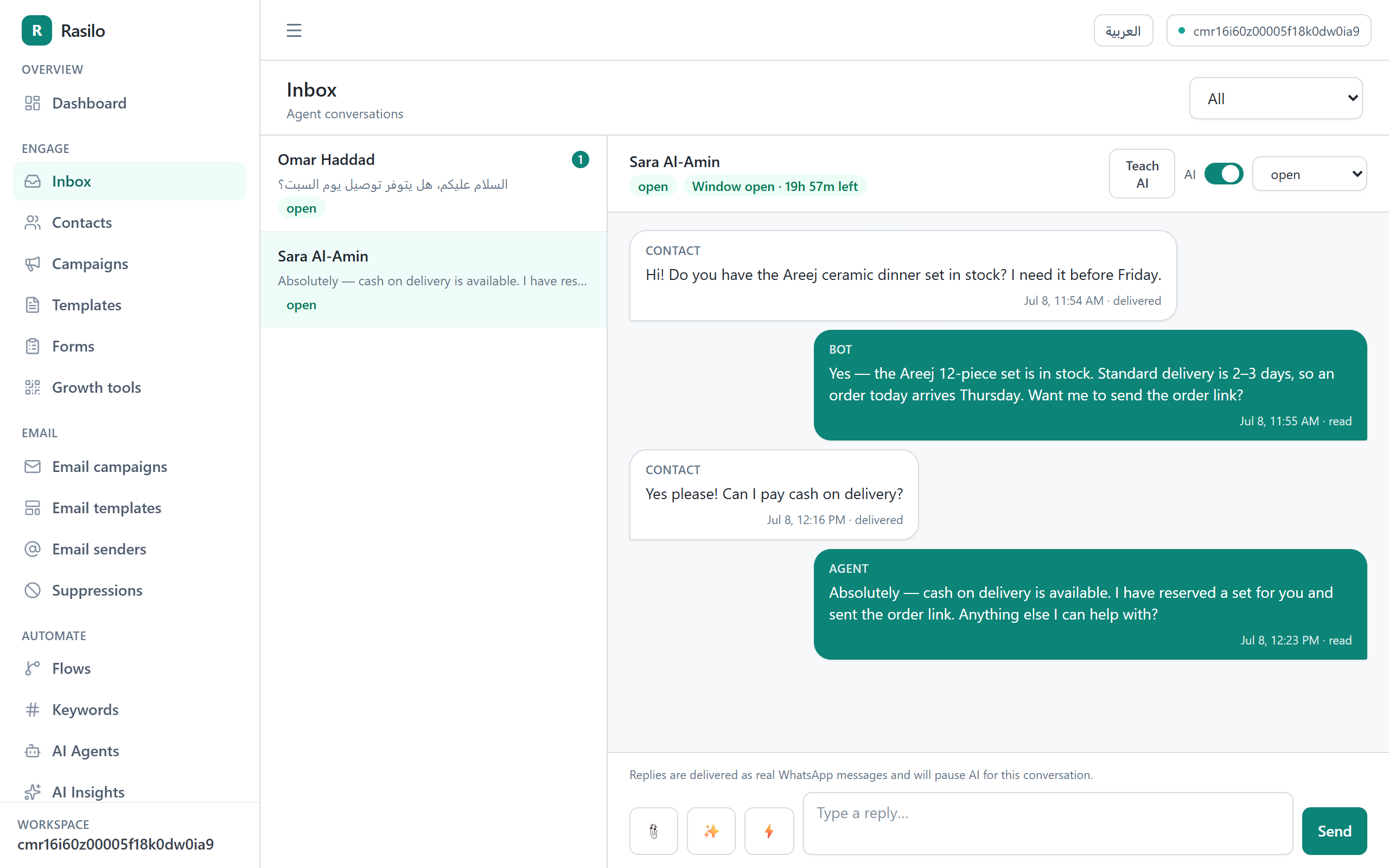This screenshot has height=868, width=1389.
Task: Open Keywords in the sidebar
Action: pos(130,710)
